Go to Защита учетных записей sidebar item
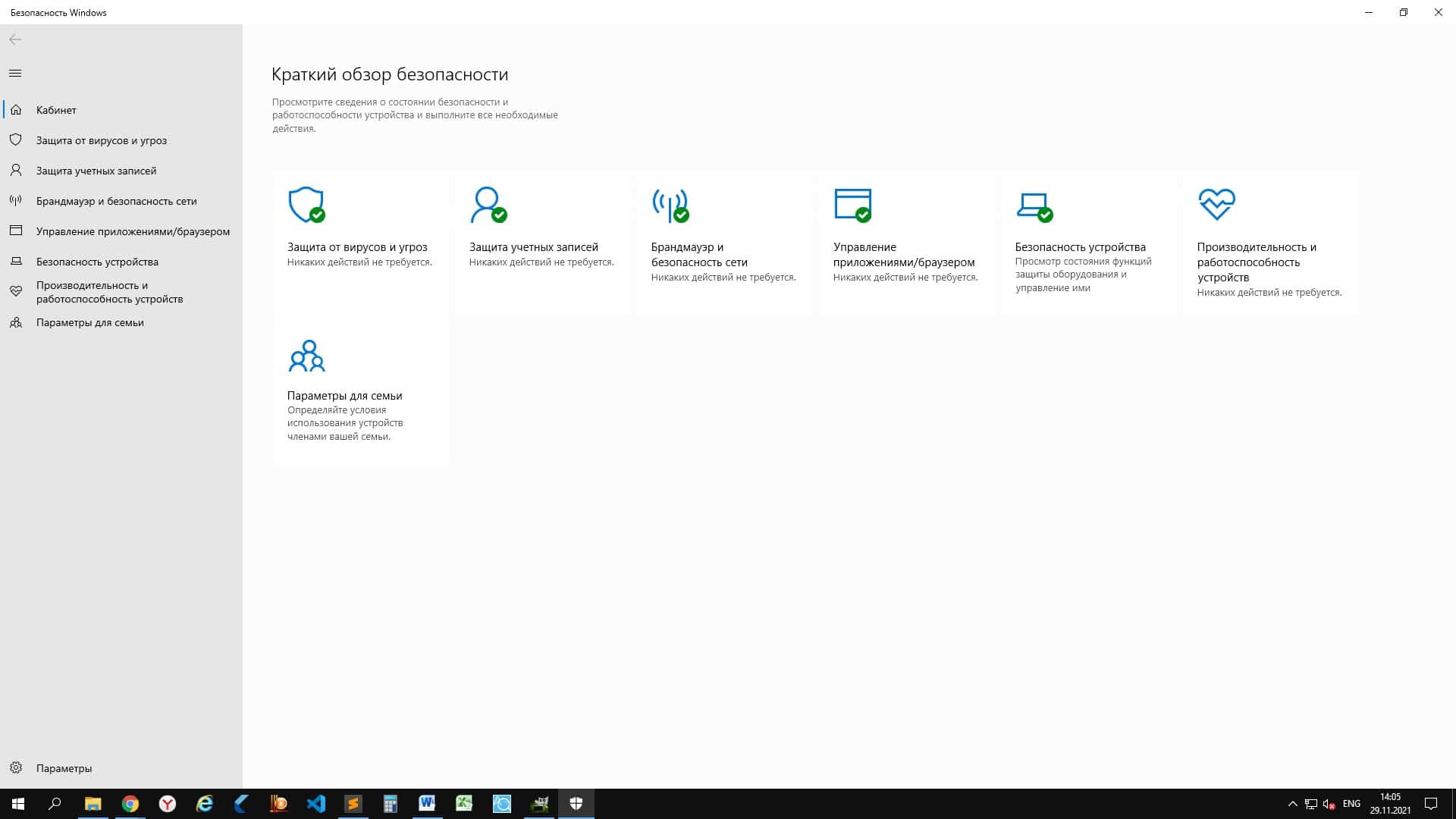Viewport: 1456px width, 819px height. pyautogui.click(x=96, y=171)
